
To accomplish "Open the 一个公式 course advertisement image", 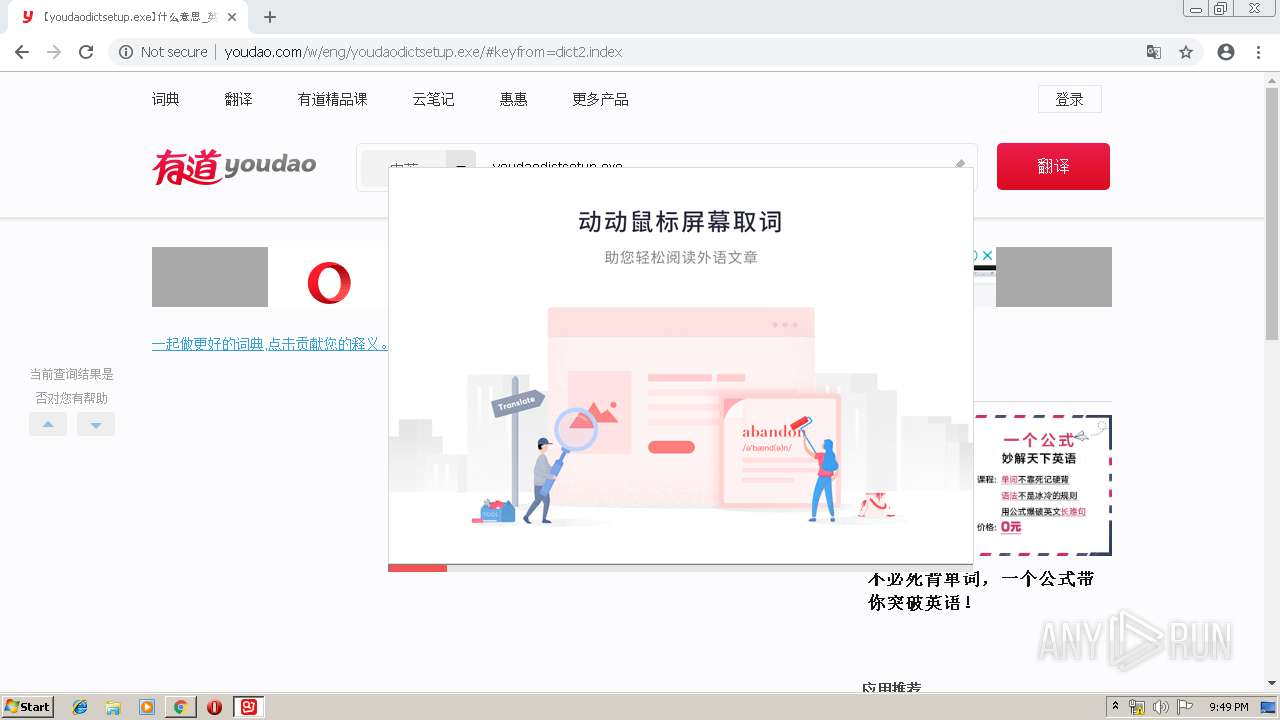I will pyautogui.click(x=1043, y=486).
